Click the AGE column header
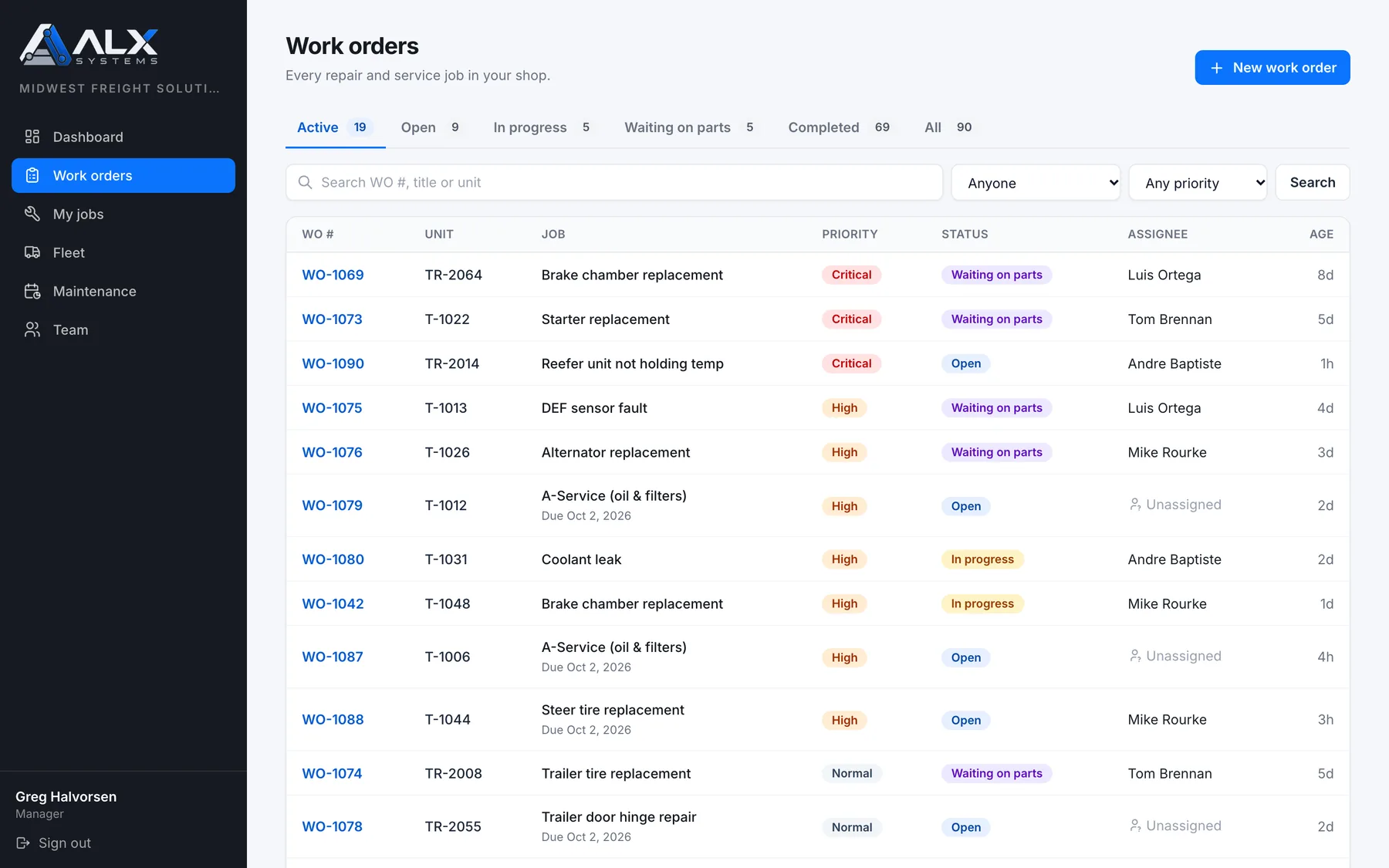The width and height of the screenshot is (1389, 868). [x=1321, y=234]
